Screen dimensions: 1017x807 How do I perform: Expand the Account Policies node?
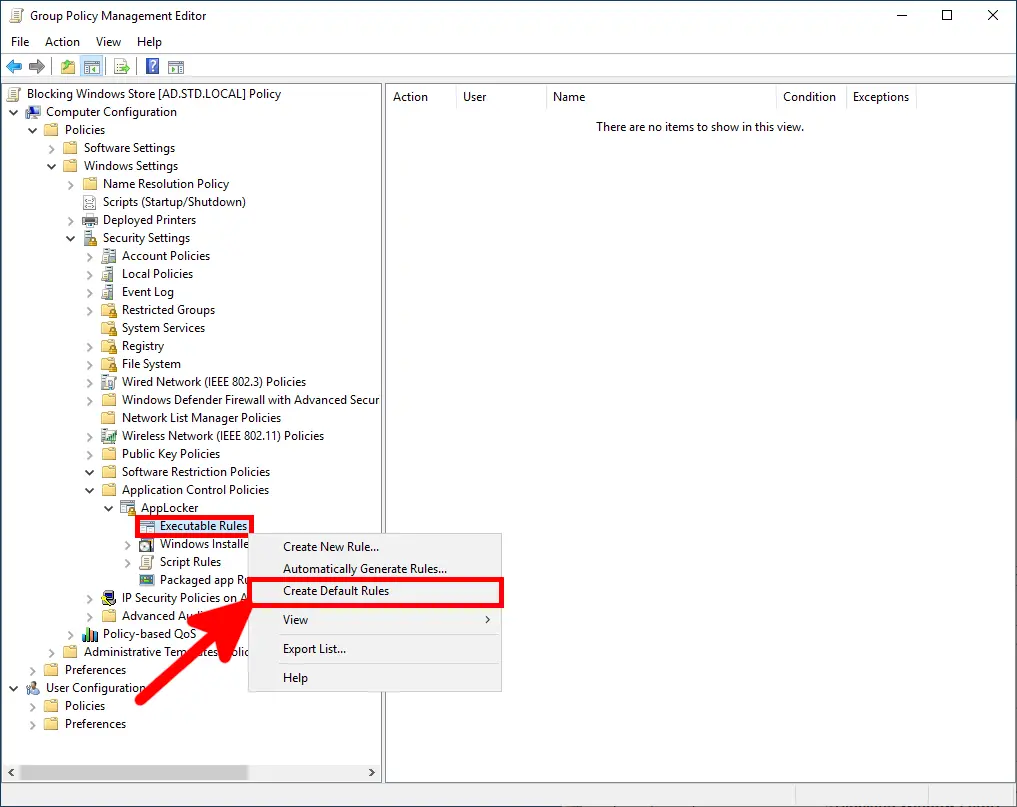pos(89,255)
